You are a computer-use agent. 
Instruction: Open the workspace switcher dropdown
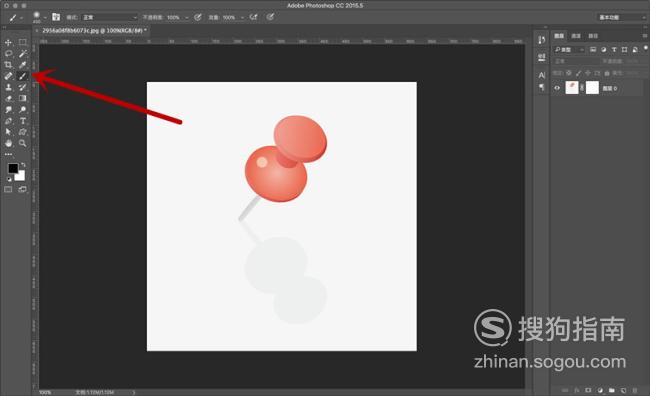[x=621, y=17]
